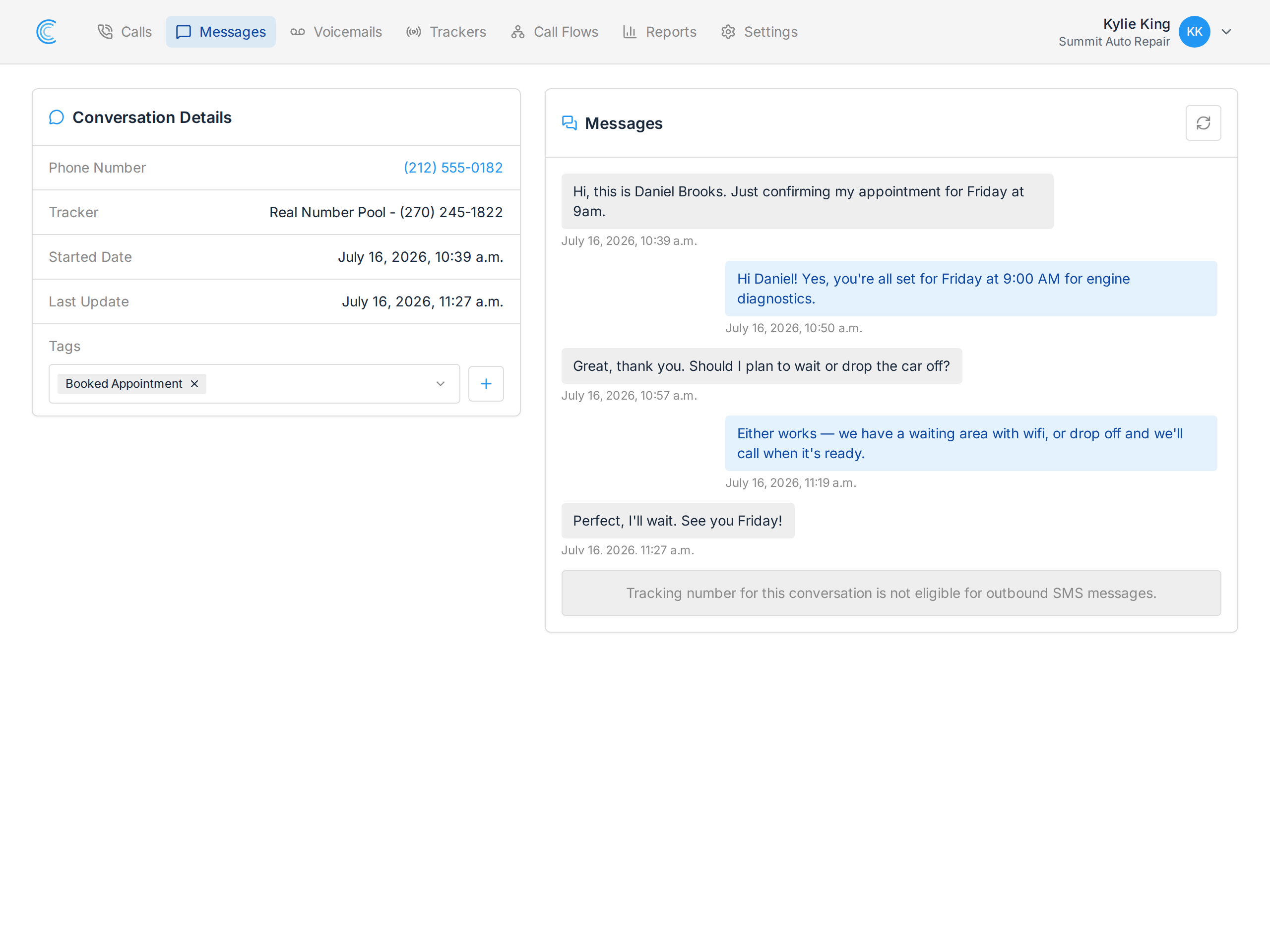Click the 11:27 a.m. timestamp under the last message
The image size is (1270, 952).
(628, 550)
